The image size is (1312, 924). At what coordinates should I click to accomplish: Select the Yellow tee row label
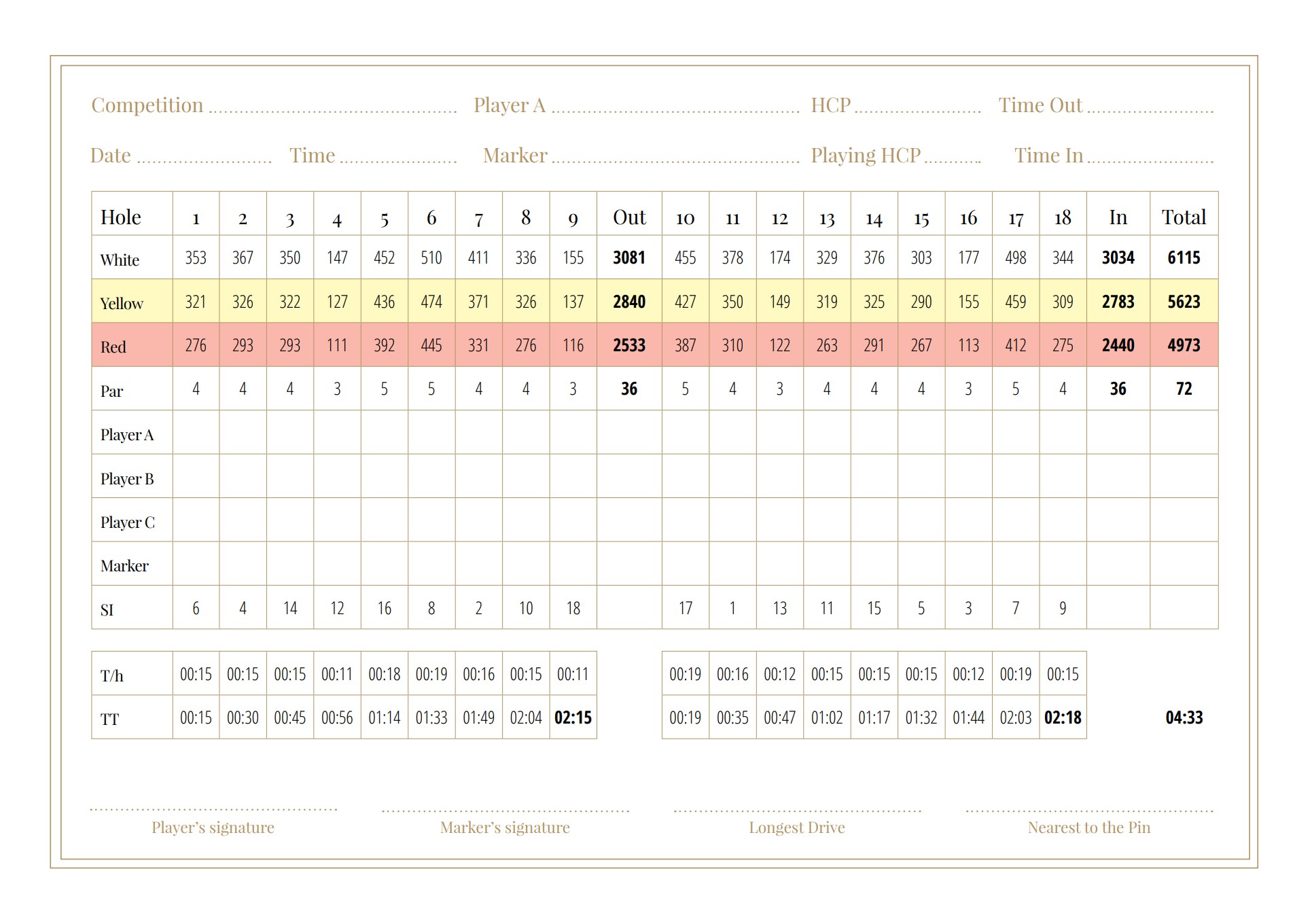122,303
